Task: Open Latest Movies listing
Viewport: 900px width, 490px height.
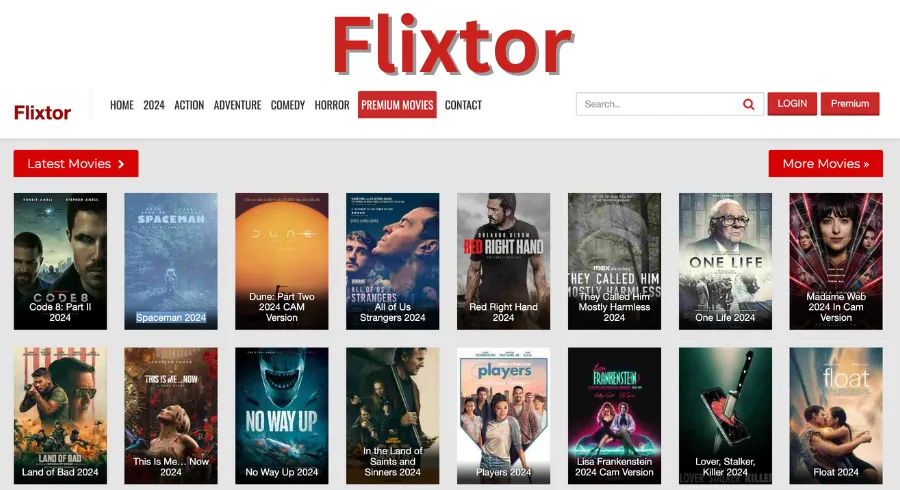Action: click(x=76, y=164)
